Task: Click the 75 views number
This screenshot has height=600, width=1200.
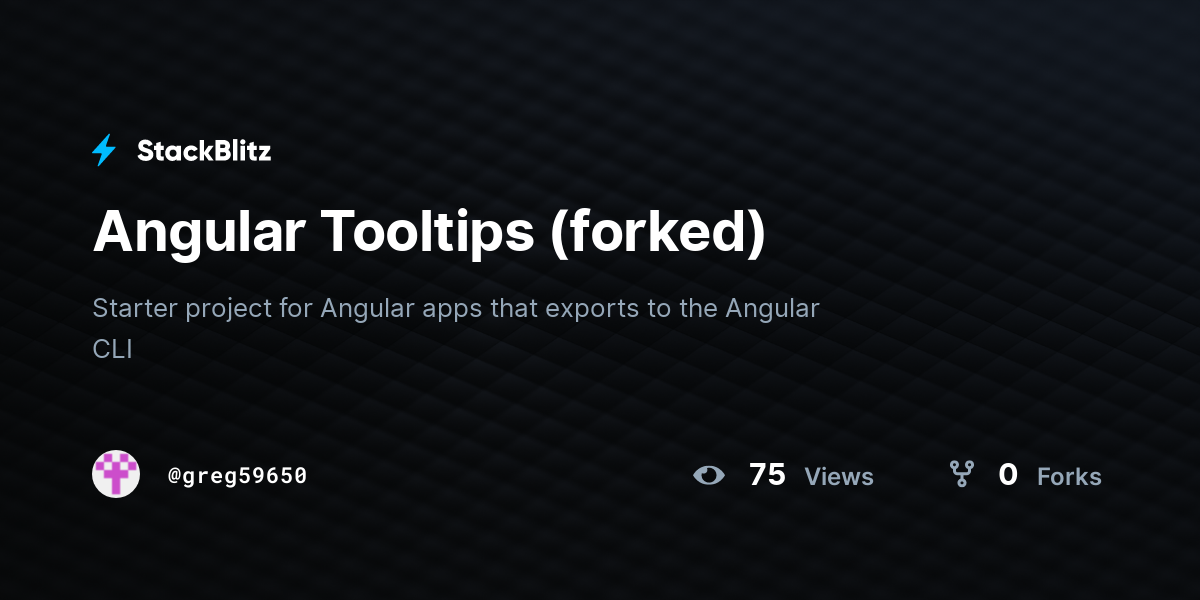Action: coord(767,474)
